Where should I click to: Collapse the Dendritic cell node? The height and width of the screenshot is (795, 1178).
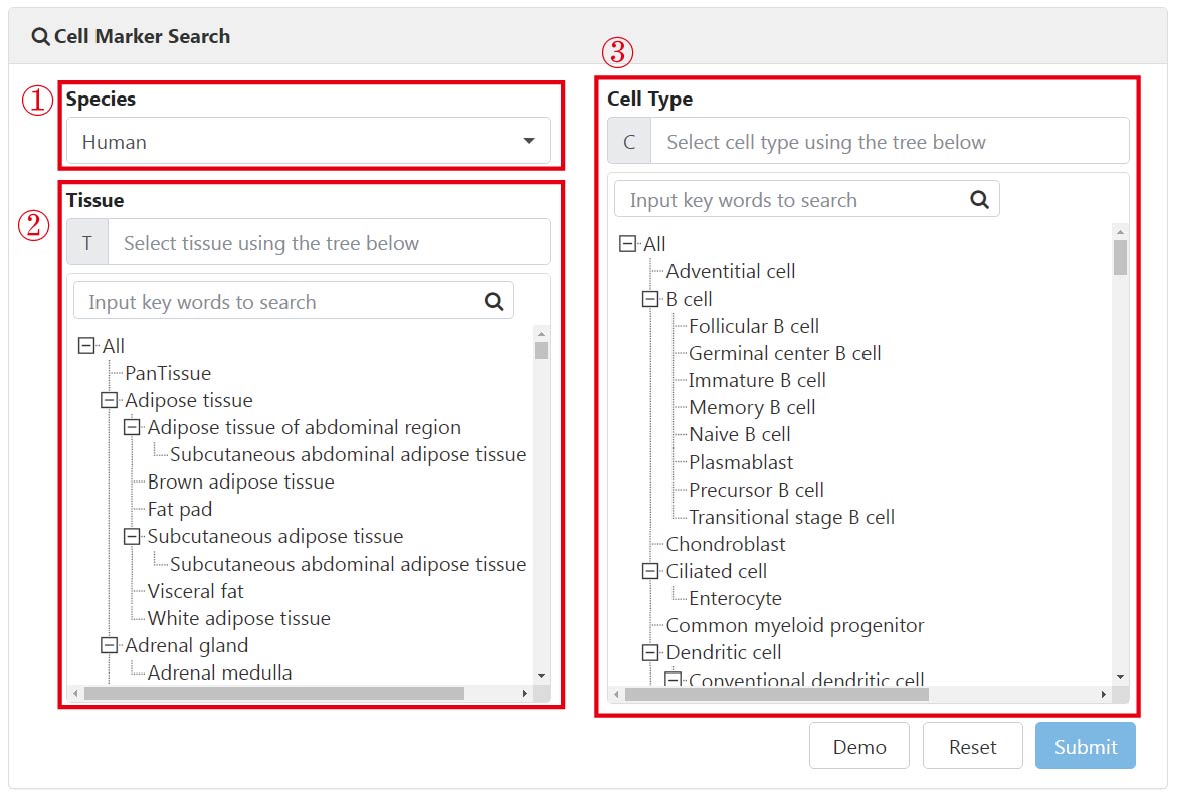[x=650, y=652]
